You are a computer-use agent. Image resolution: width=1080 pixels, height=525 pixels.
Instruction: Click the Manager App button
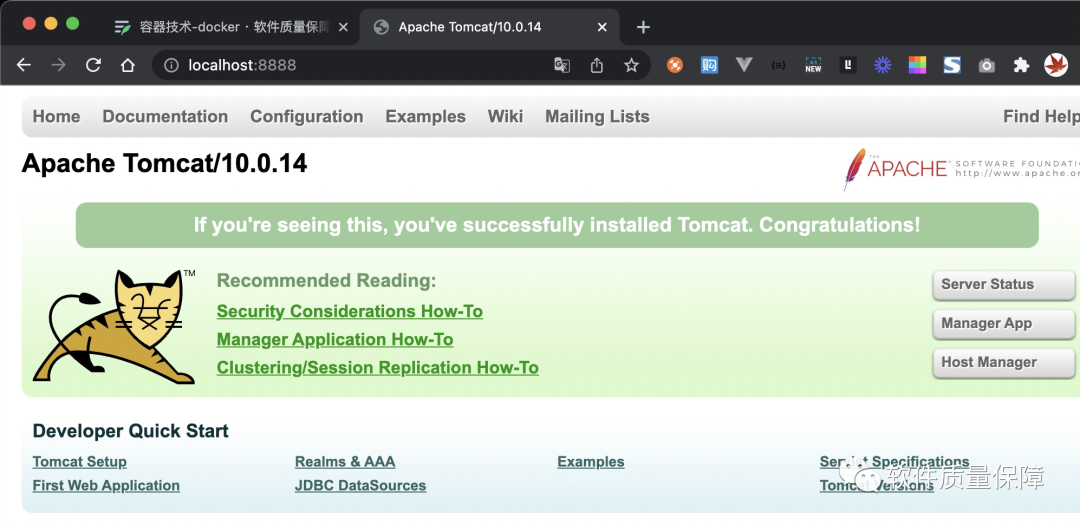[1004, 324]
